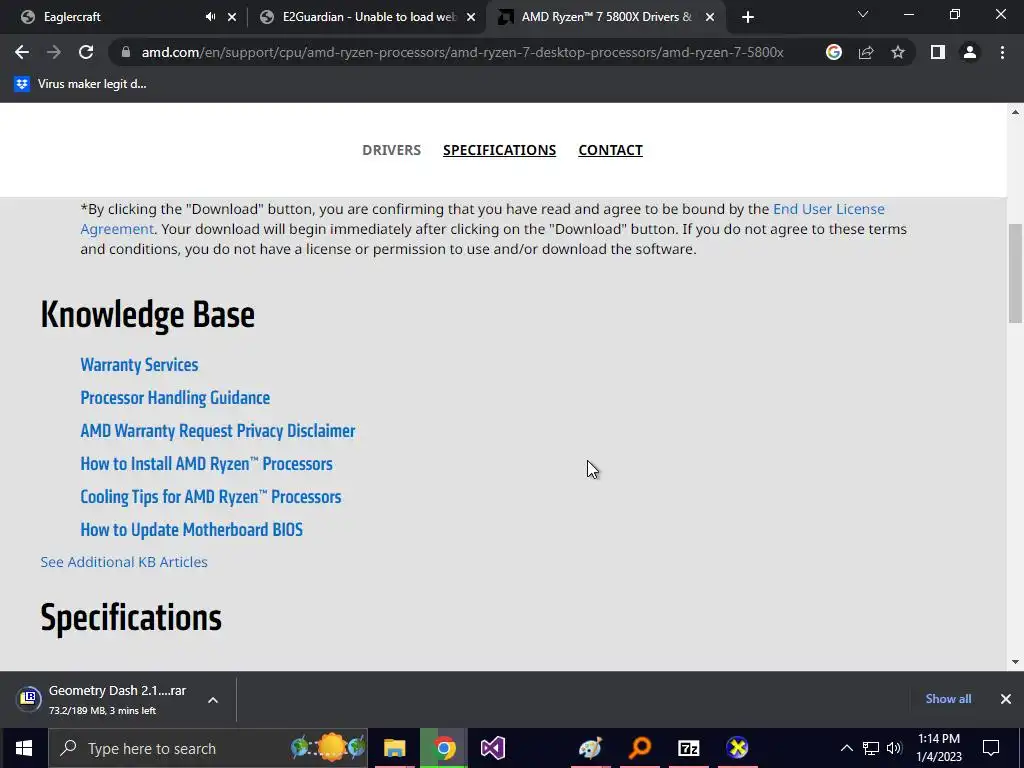Open 7-Zip from the taskbar
This screenshot has height=768, width=1024.
click(688, 748)
